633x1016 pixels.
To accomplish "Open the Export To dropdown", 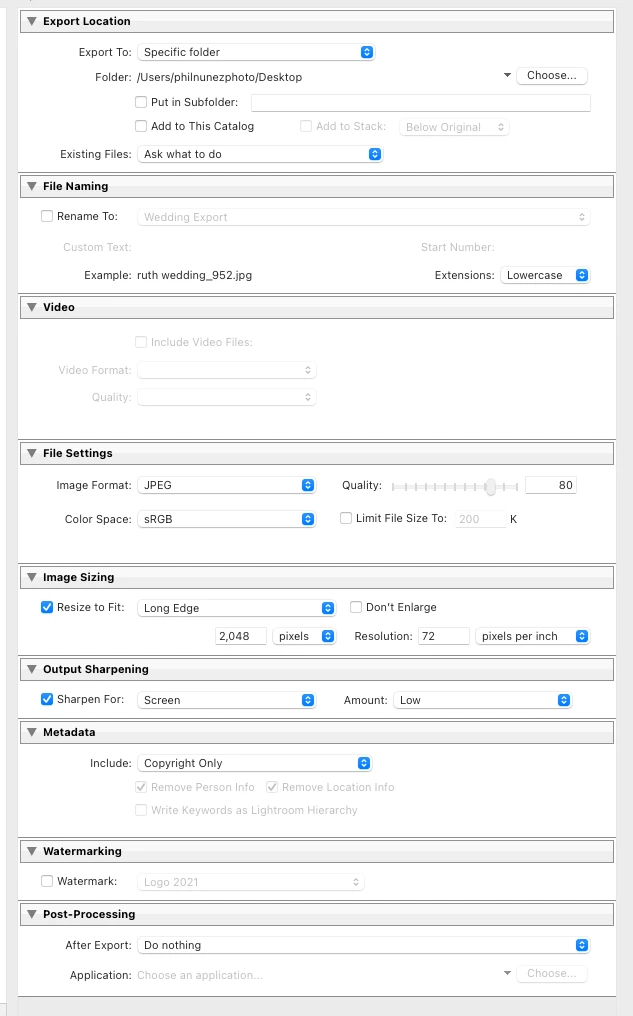I will (257, 52).
